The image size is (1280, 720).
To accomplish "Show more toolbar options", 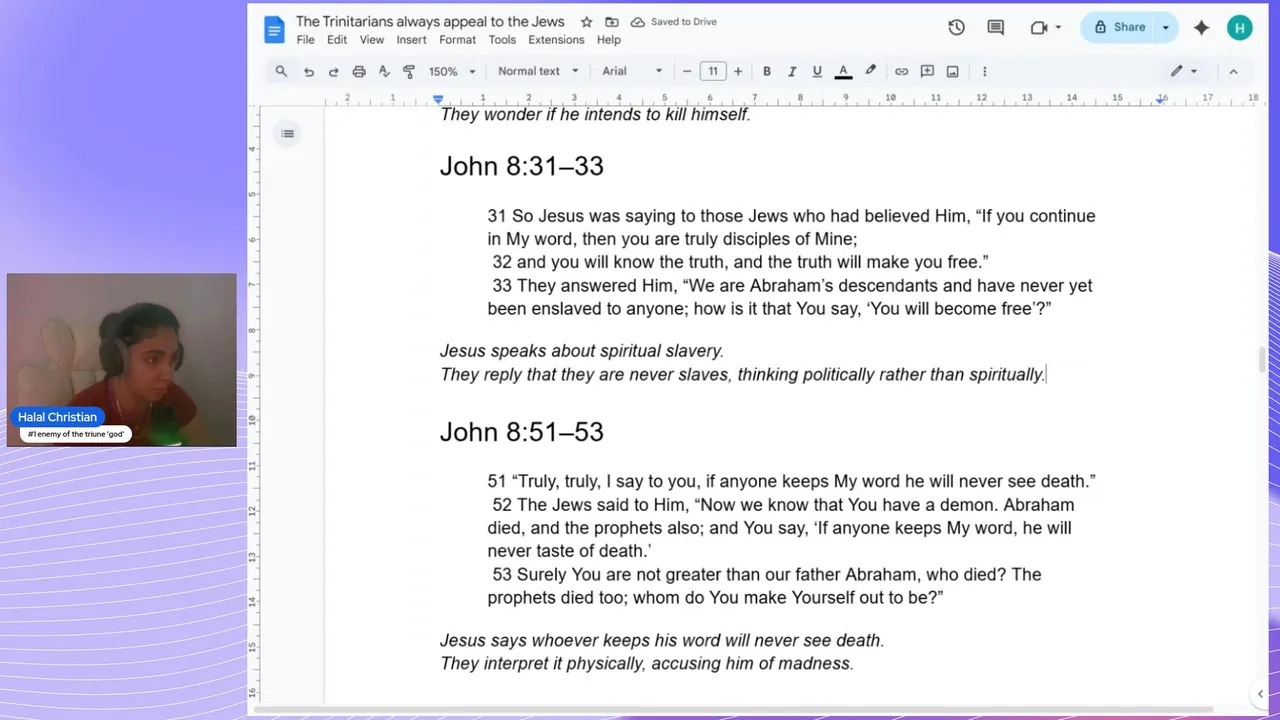I will 984,71.
